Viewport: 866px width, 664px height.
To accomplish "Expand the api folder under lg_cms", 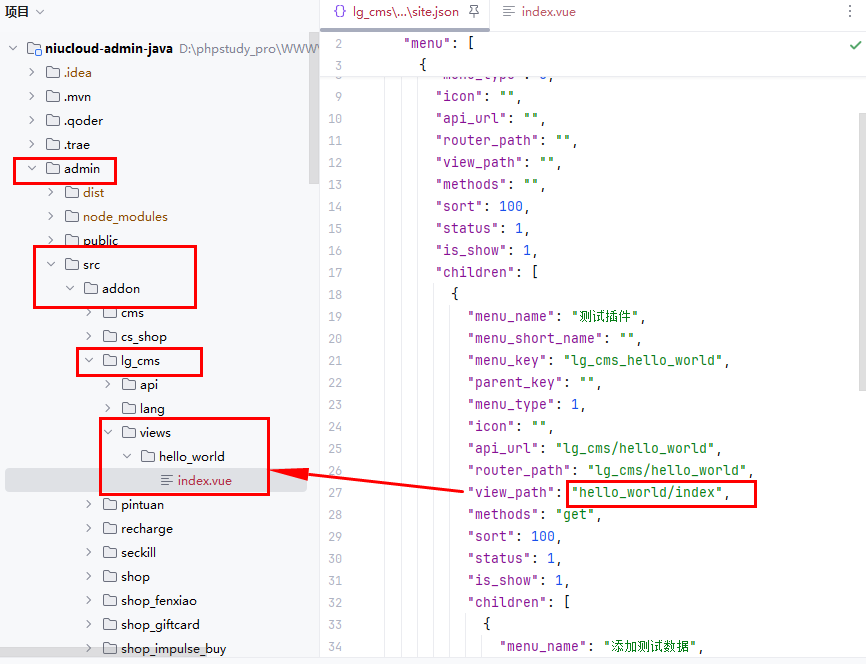I will click(109, 385).
